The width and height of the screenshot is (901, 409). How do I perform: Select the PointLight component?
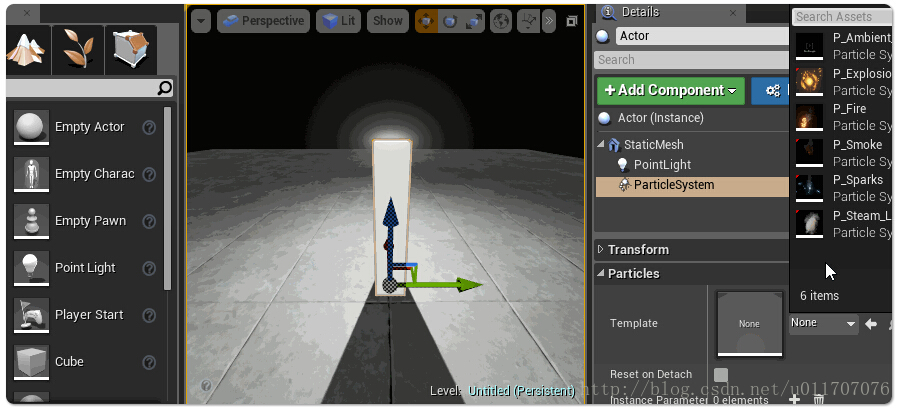click(662, 165)
